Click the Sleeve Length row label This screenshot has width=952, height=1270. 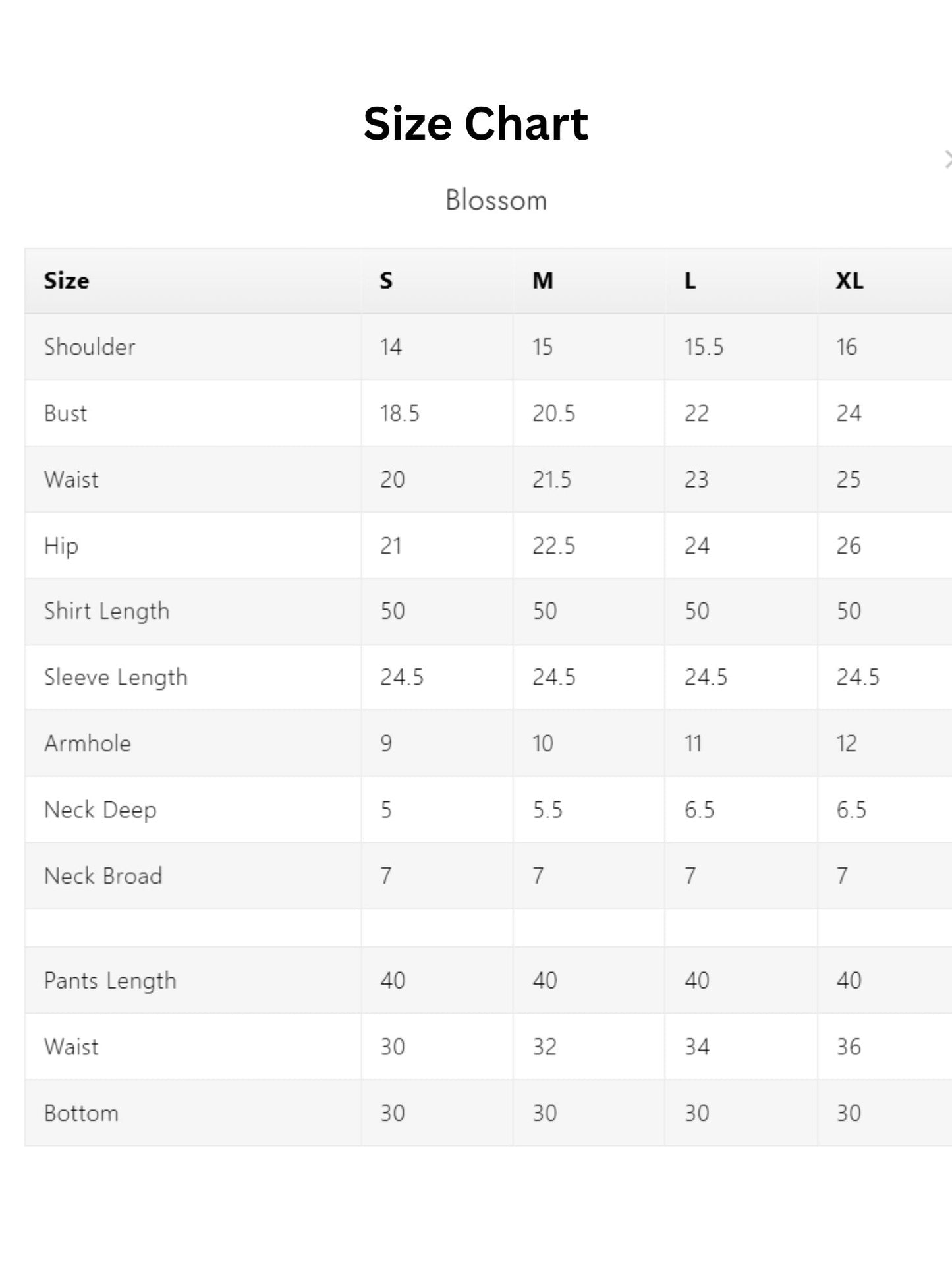(x=116, y=678)
